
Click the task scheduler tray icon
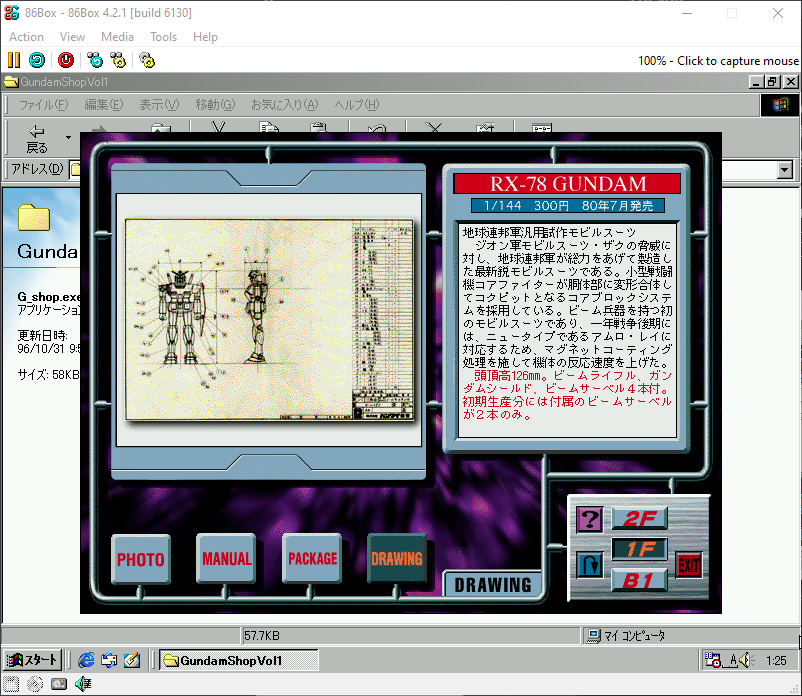(x=712, y=660)
